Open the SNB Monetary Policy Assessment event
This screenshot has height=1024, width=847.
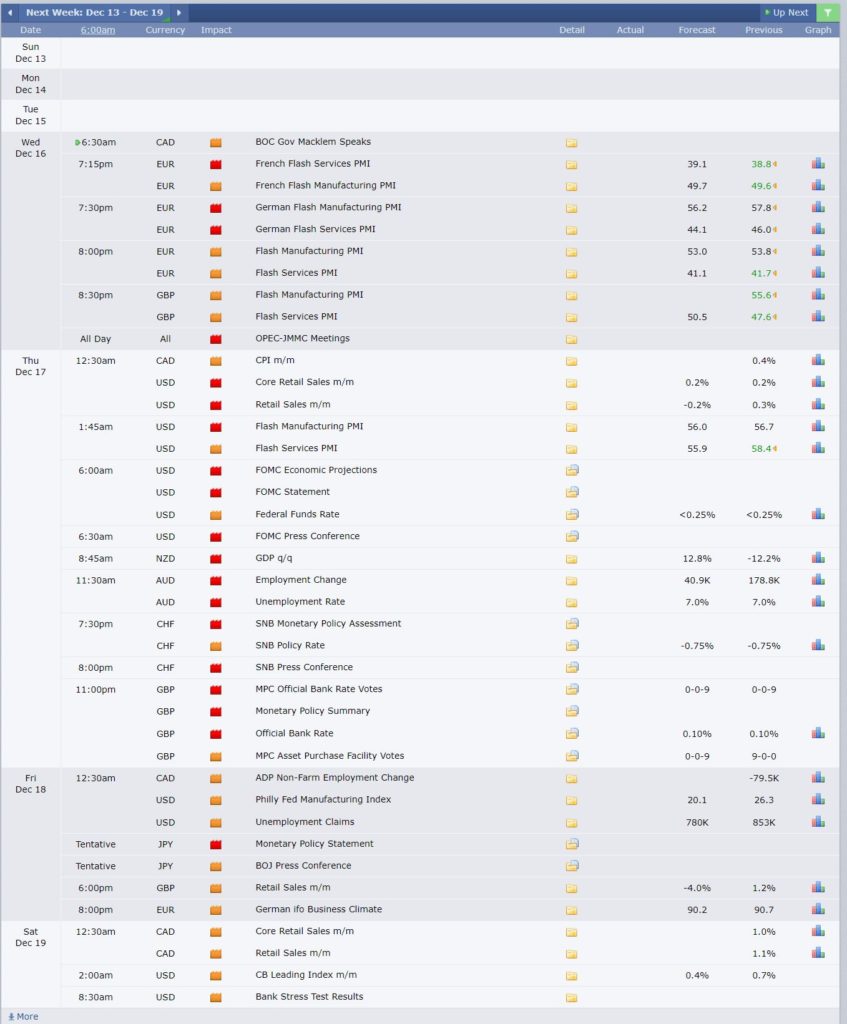point(328,624)
